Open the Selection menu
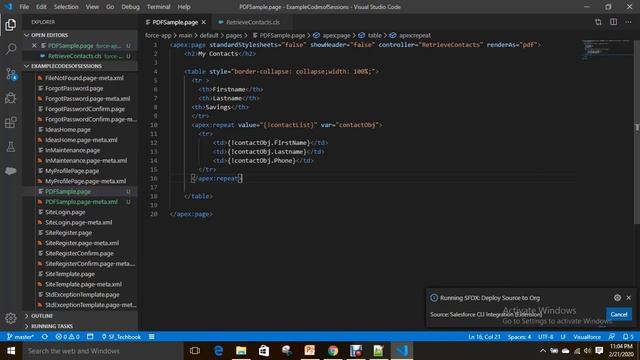This screenshot has height=360, width=640. [x=66, y=7]
